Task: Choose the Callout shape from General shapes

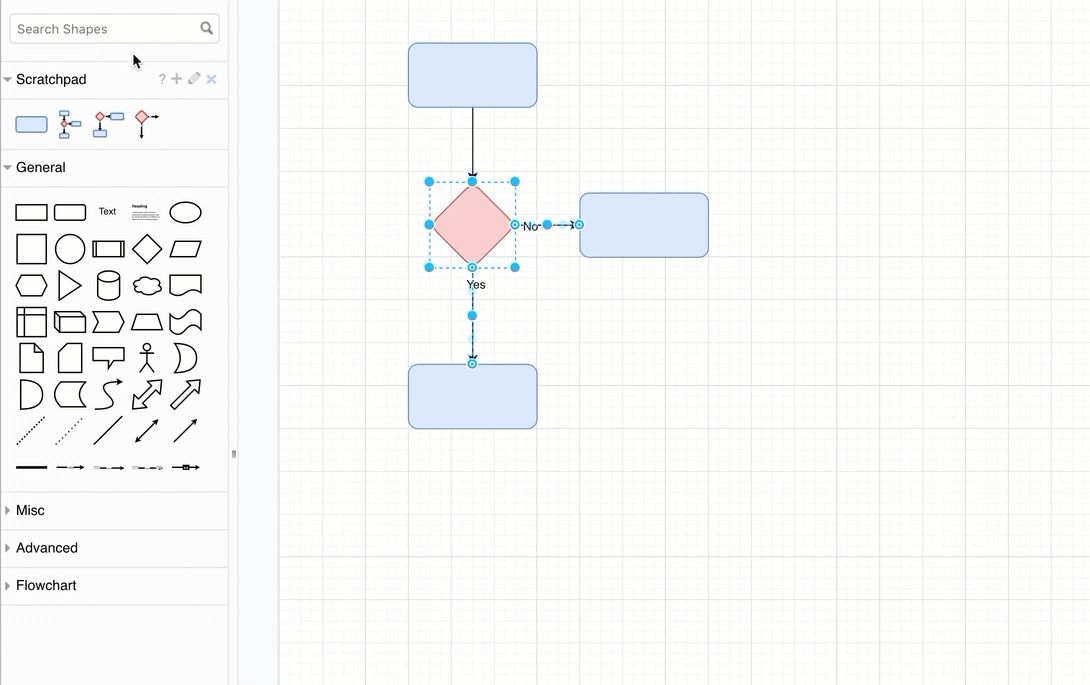Action: click(108, 358)
